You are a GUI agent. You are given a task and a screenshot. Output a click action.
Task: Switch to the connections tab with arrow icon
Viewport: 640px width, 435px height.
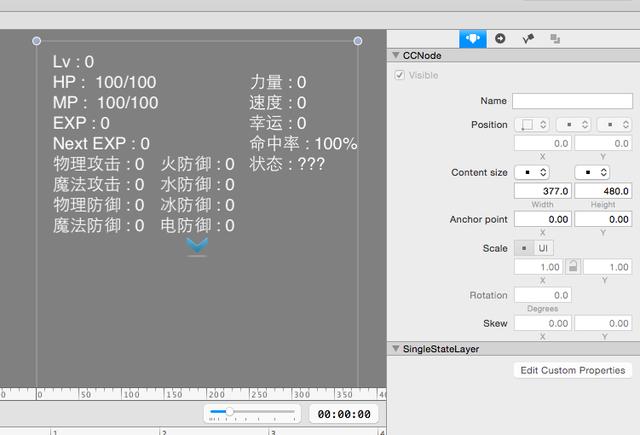pos(500,38)
